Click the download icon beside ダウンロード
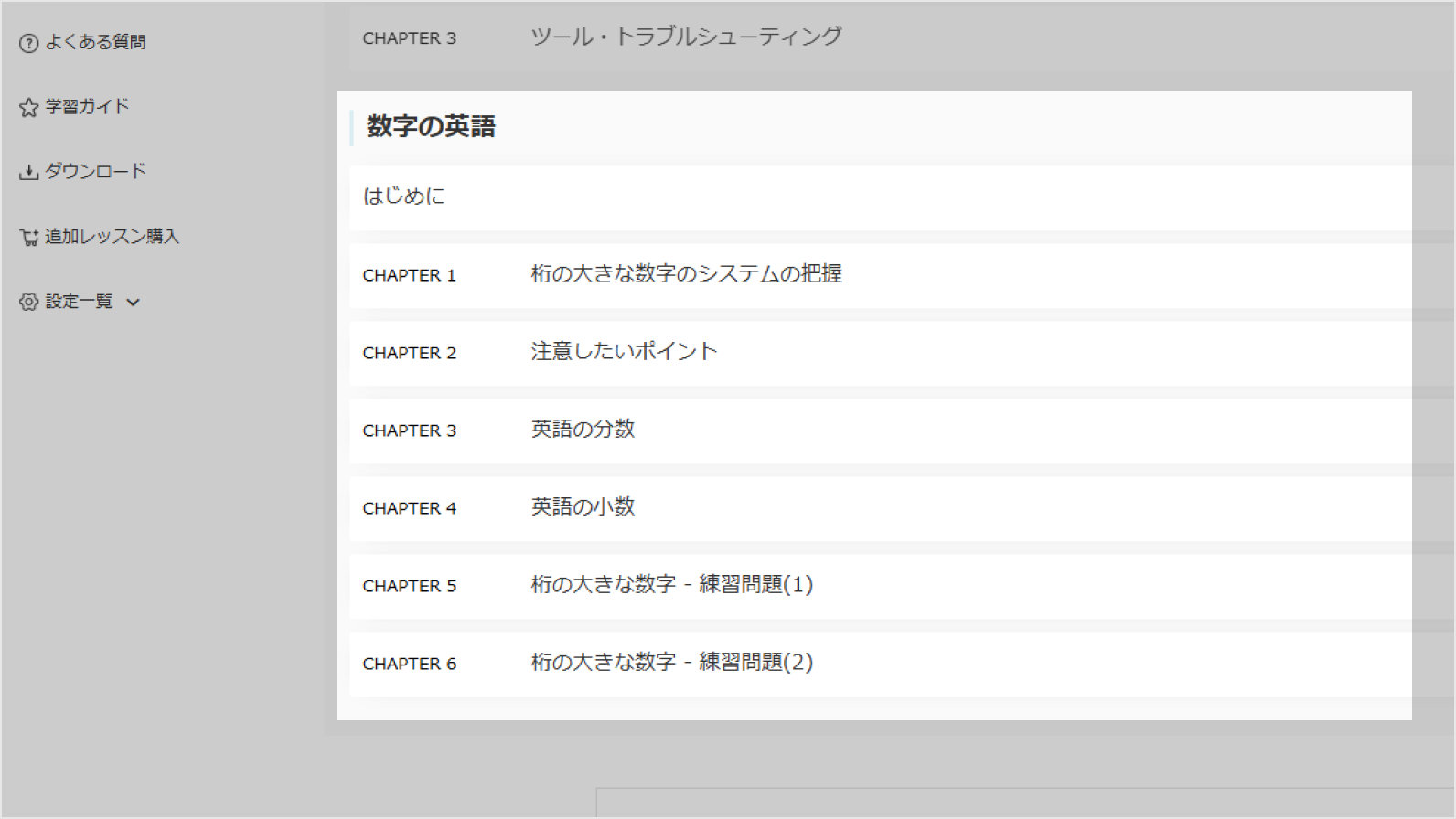 tap(29, 172)
